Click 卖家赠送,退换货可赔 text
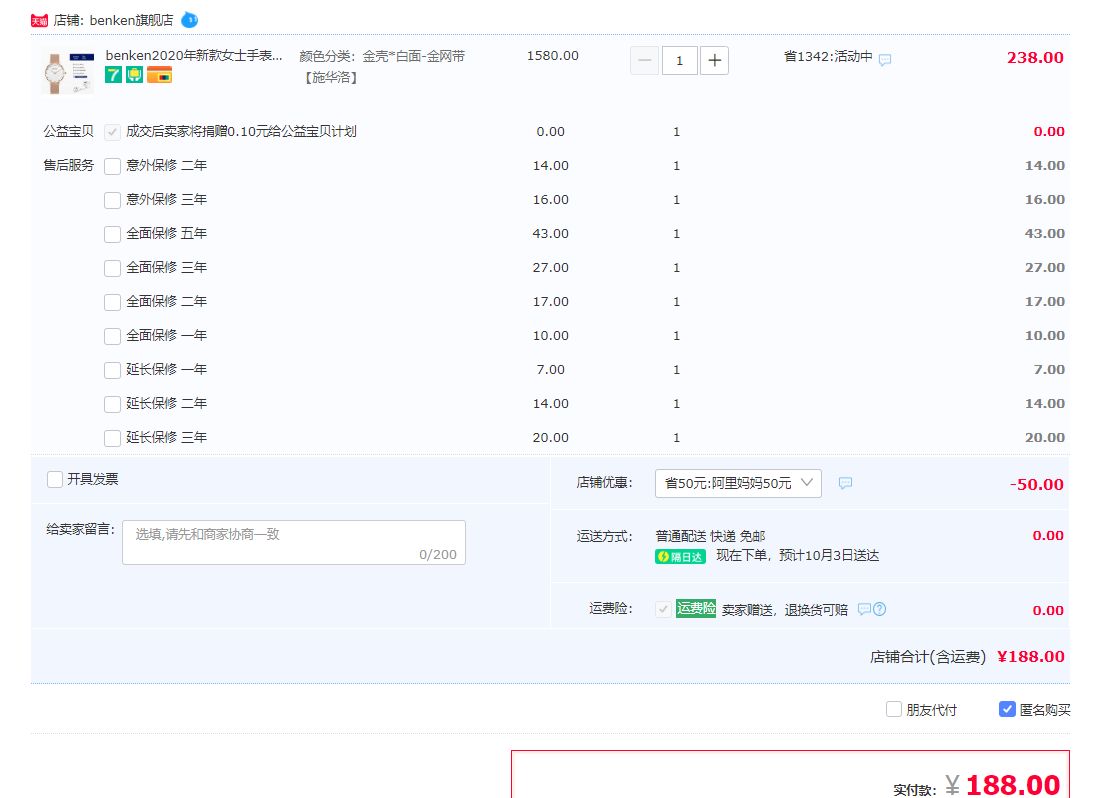This screenshot has width=1100, height=798. [785, 610]
